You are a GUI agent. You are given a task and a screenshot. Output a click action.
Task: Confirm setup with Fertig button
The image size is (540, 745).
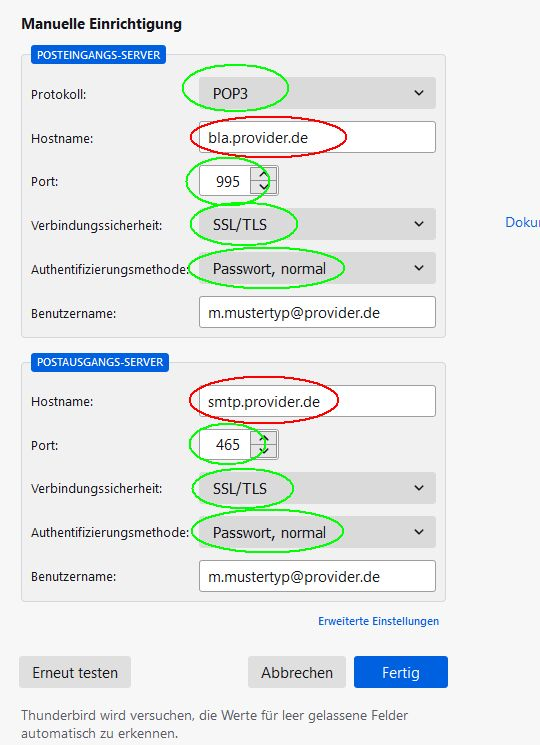[x=401, y=672]
